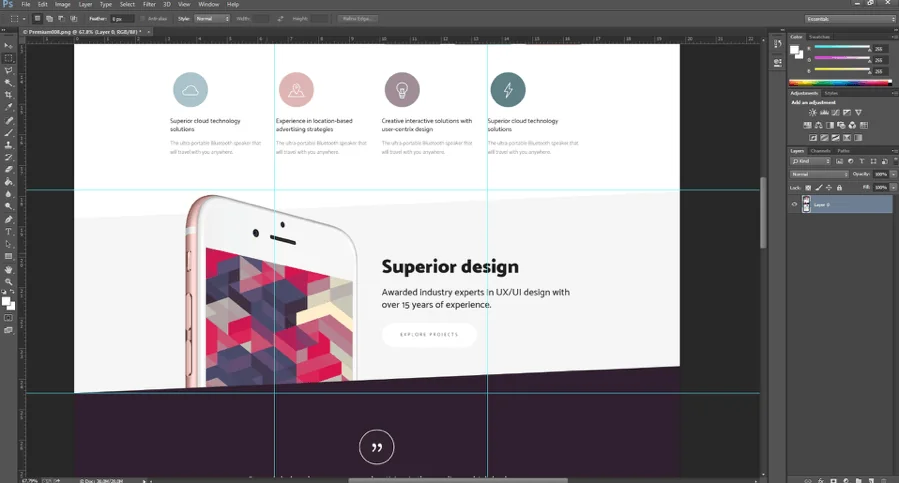Open the Style dropdown set to Normal
Image resolution: width=899 pixels, height=483 pixels.
coord(212,19)
